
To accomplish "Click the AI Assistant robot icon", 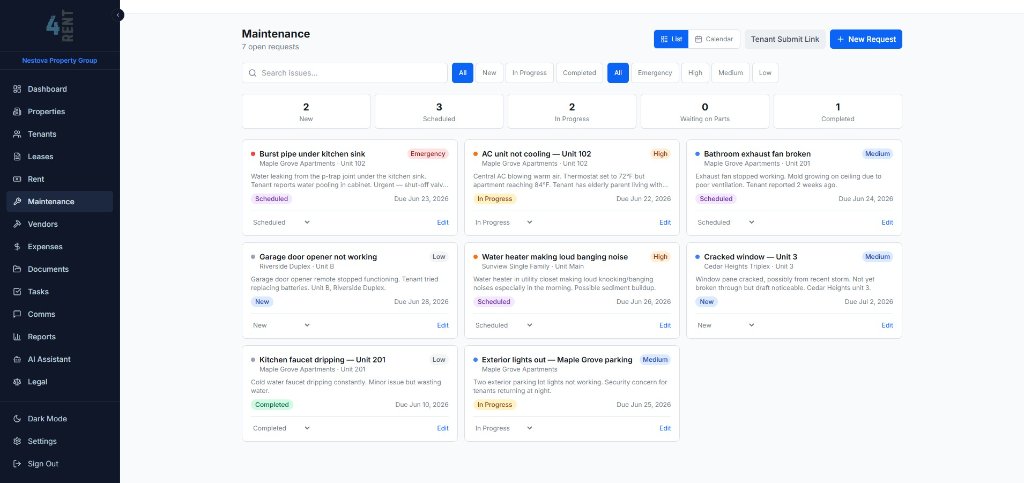I will 17,359.
